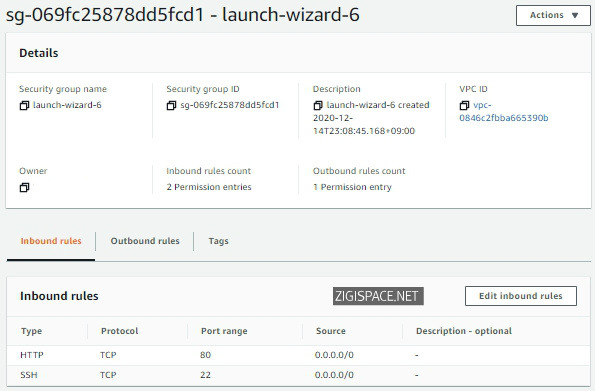Image resolution: width=595 pixels, height=391 pixels.
Task: Switch to the Outbound rules tab
Action: point(145,241)
